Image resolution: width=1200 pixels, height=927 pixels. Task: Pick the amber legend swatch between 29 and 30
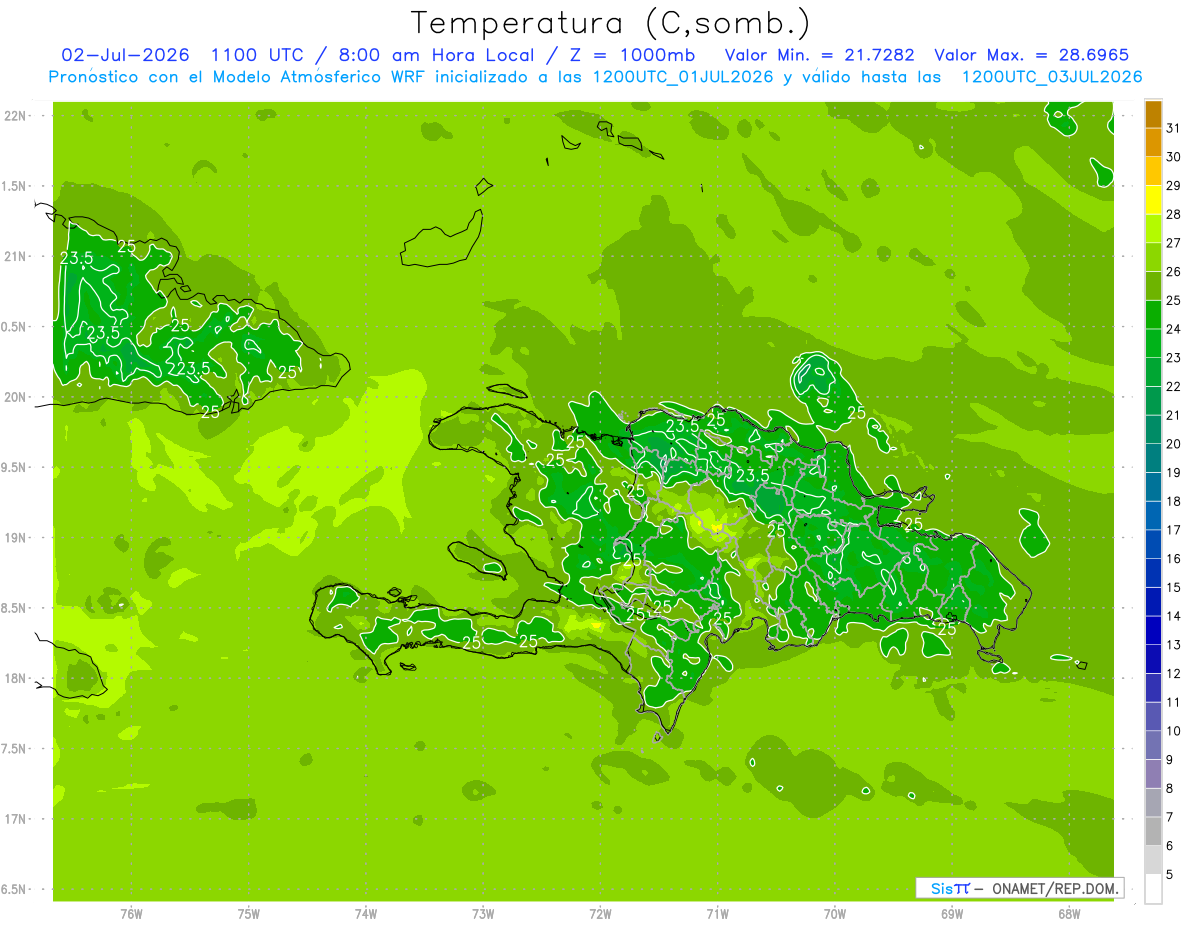click(1153, 171)
